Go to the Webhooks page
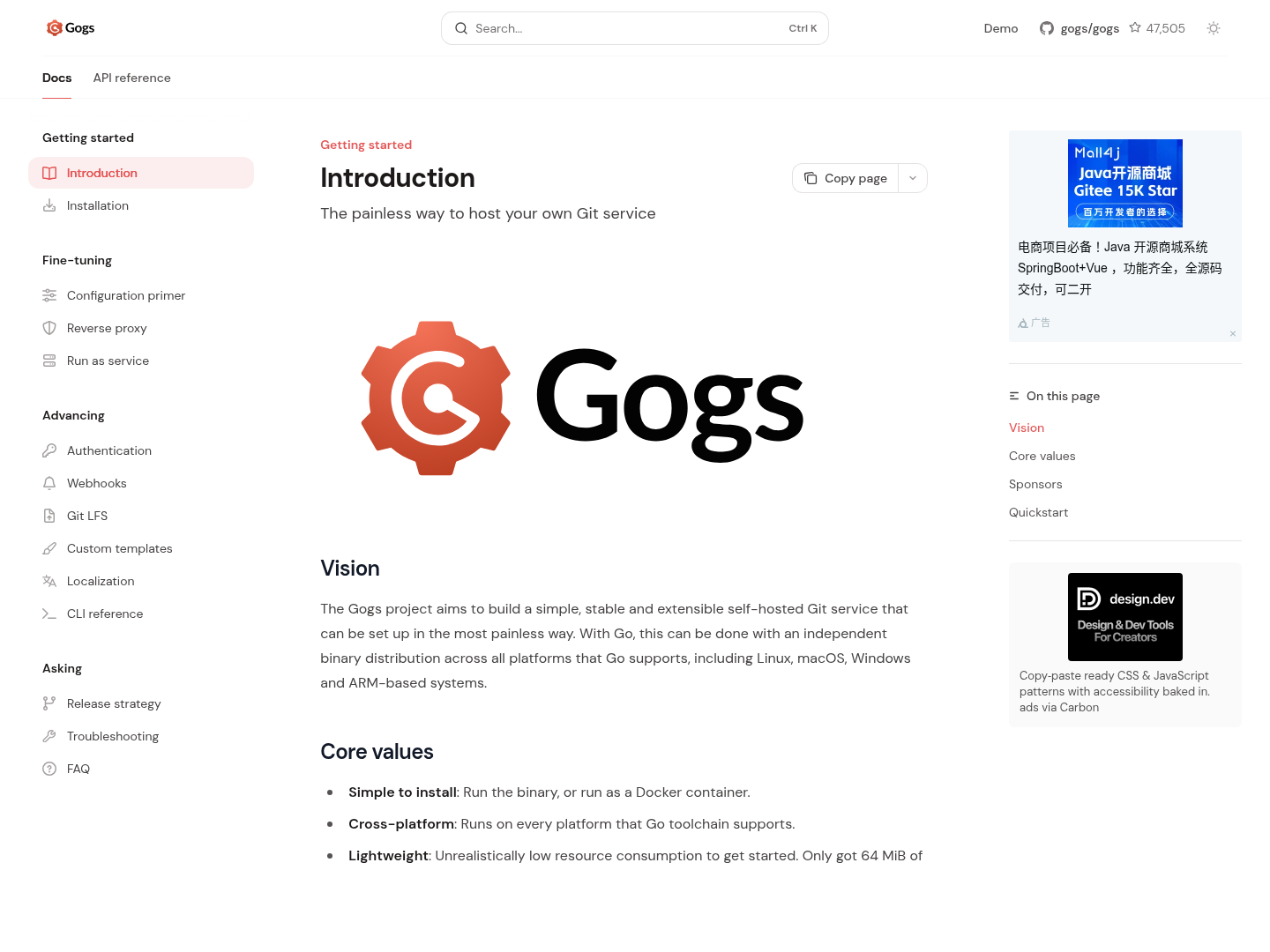The height and width of the screenshot is (952, 1270). click(x=141, y=483)
